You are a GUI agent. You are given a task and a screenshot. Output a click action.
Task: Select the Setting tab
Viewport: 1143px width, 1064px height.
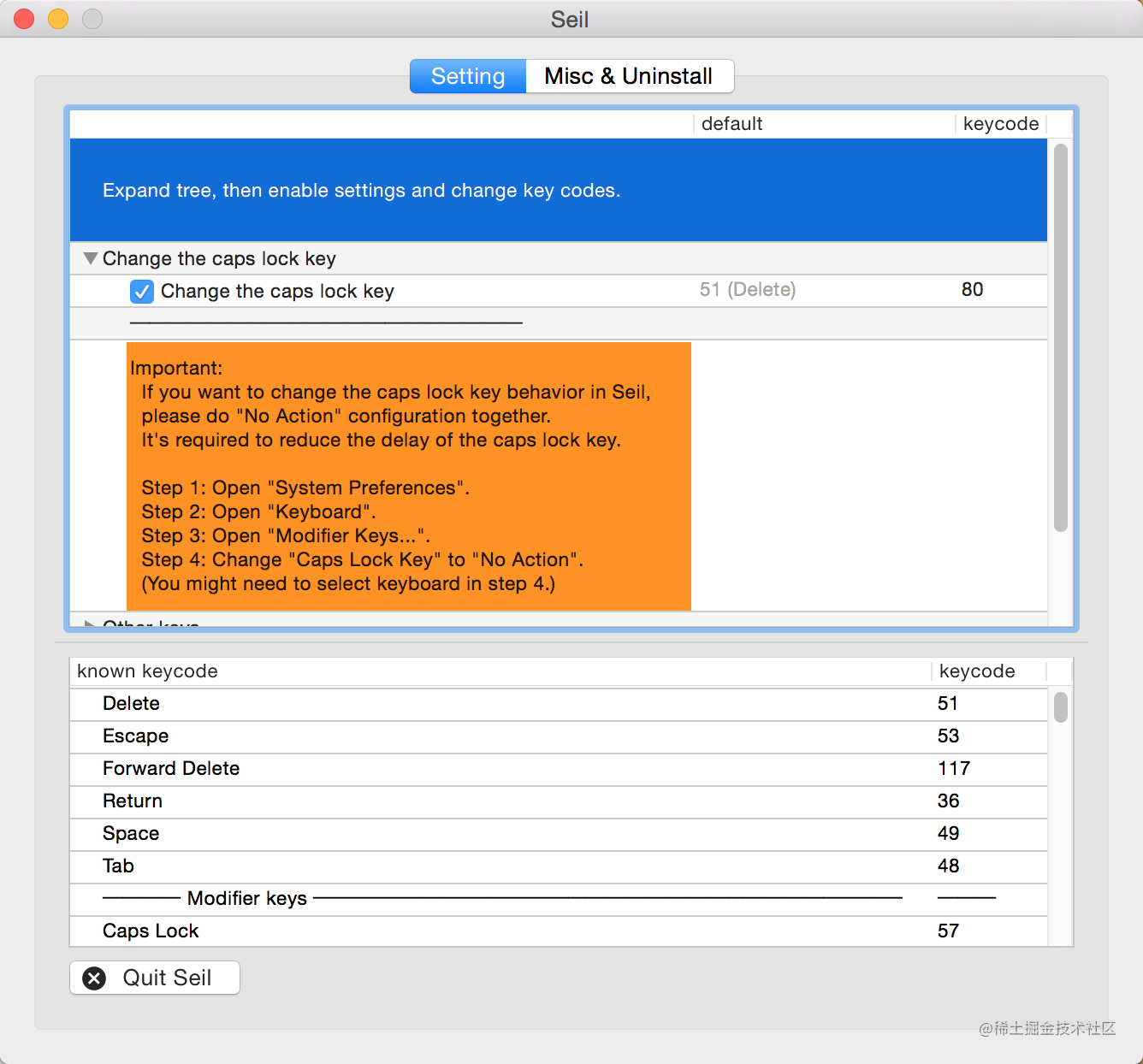[468, 76]
